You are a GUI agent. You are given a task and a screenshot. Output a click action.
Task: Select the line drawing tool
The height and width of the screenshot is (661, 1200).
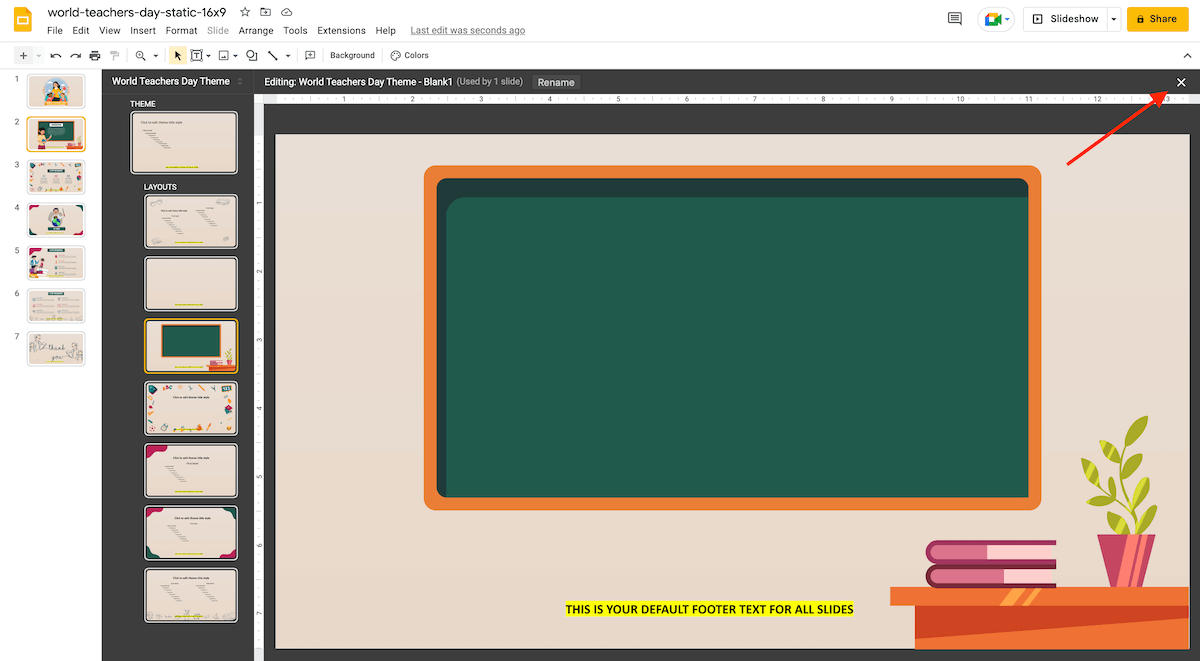[x=274, y=55]
